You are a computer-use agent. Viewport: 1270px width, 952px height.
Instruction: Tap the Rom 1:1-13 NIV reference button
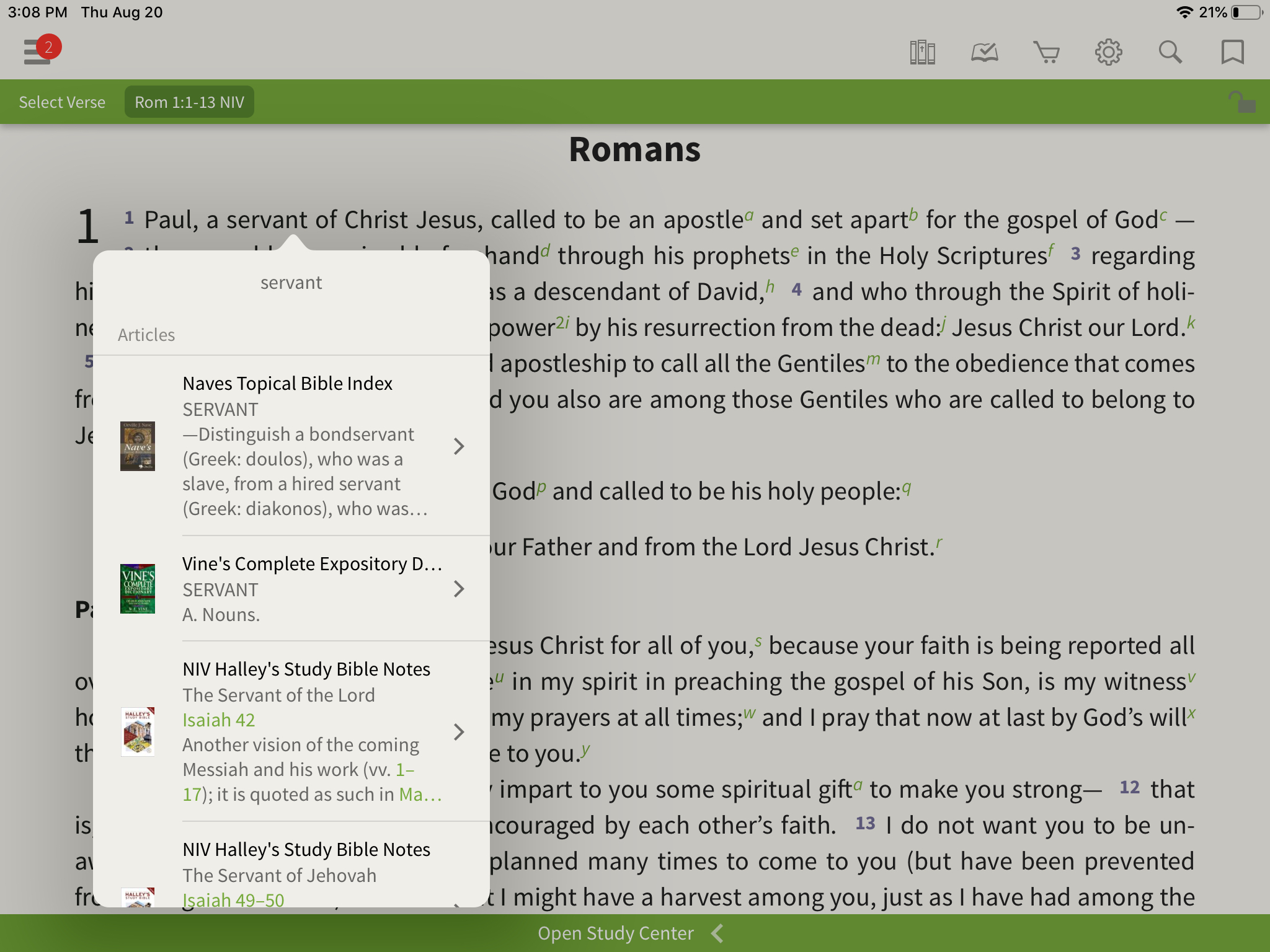(x=189, y=102)
